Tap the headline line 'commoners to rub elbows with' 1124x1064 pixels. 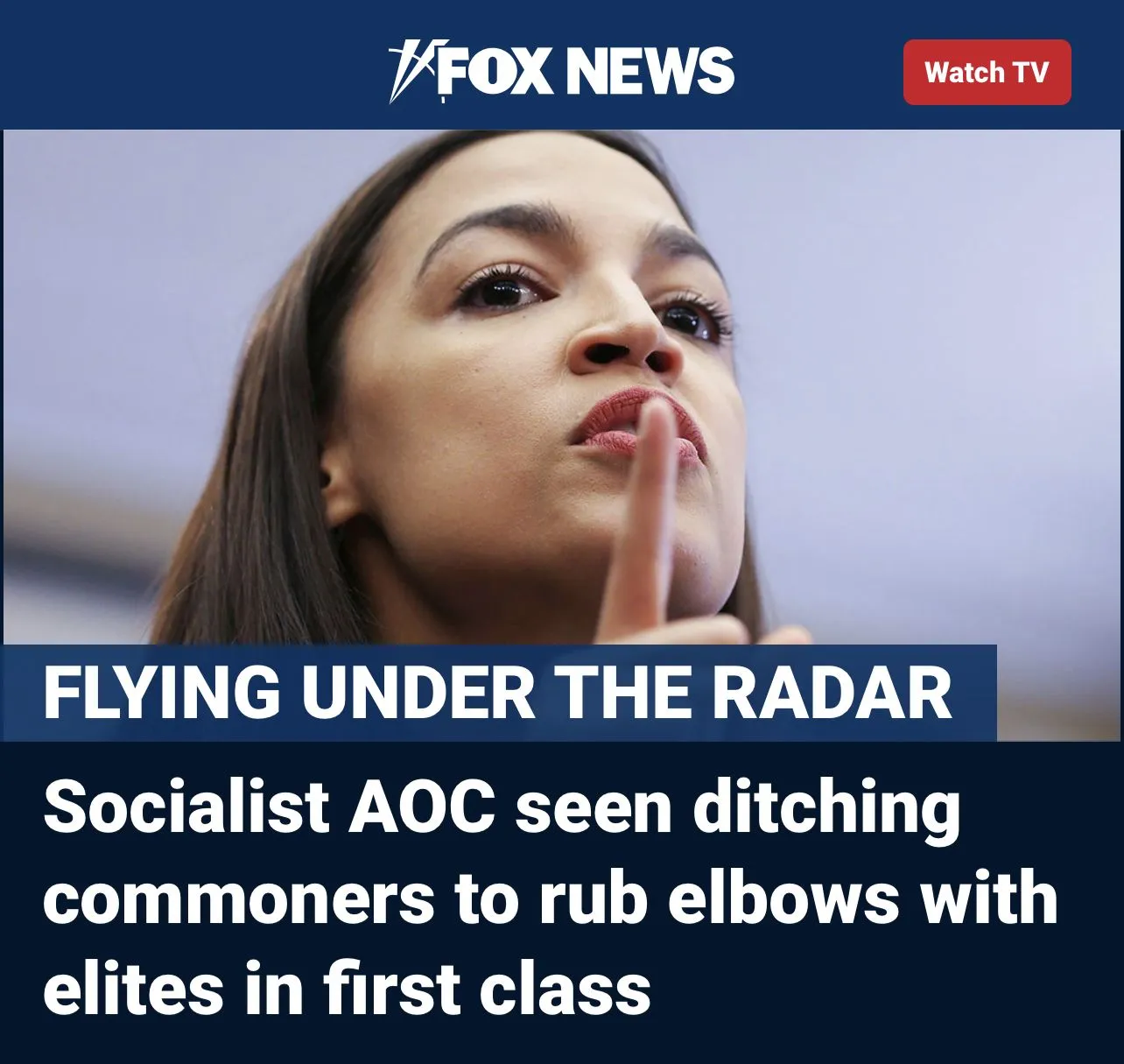tap(550, 898)
